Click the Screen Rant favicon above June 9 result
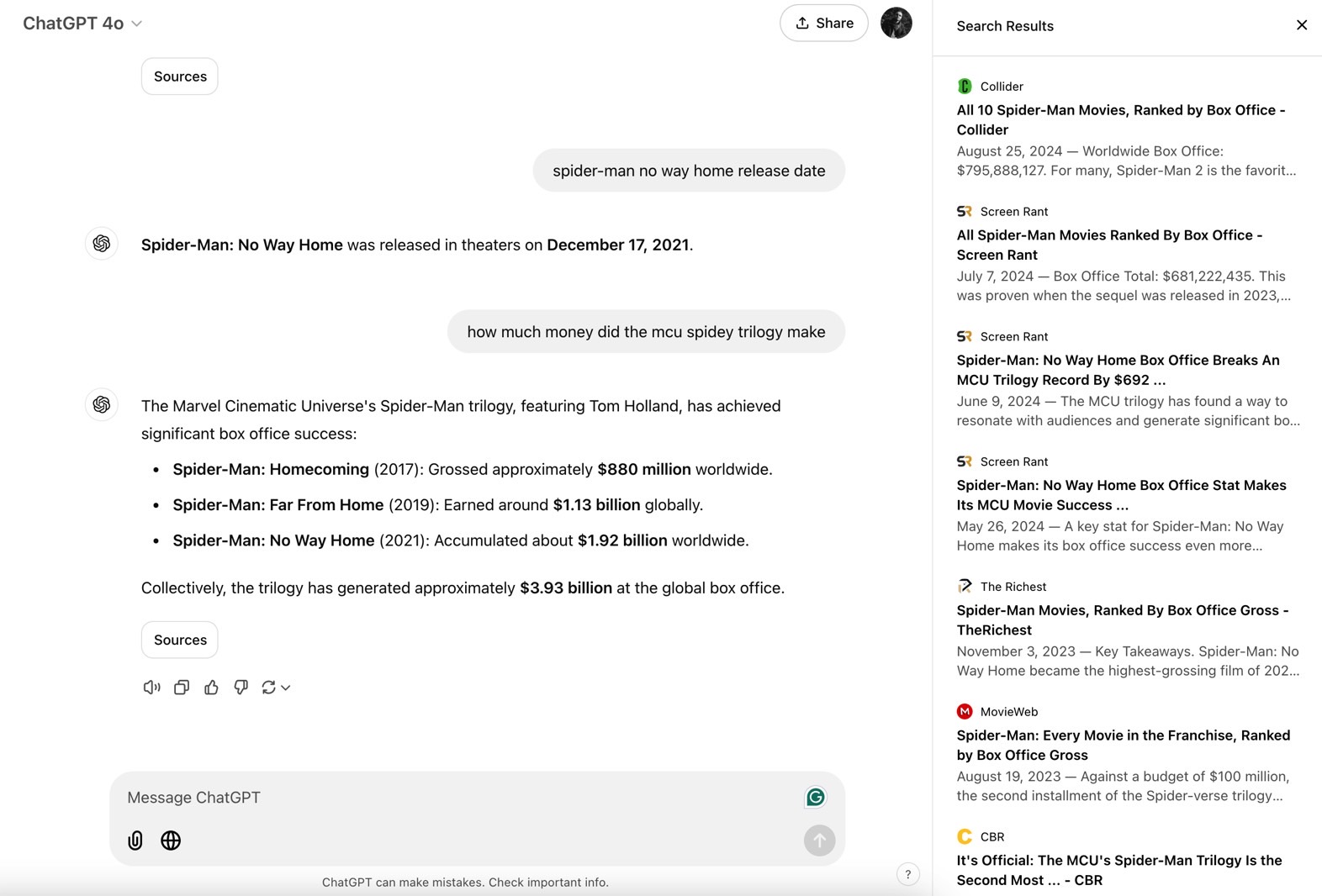The height and width of the screenshot is (896, 1322). [965, 337]
